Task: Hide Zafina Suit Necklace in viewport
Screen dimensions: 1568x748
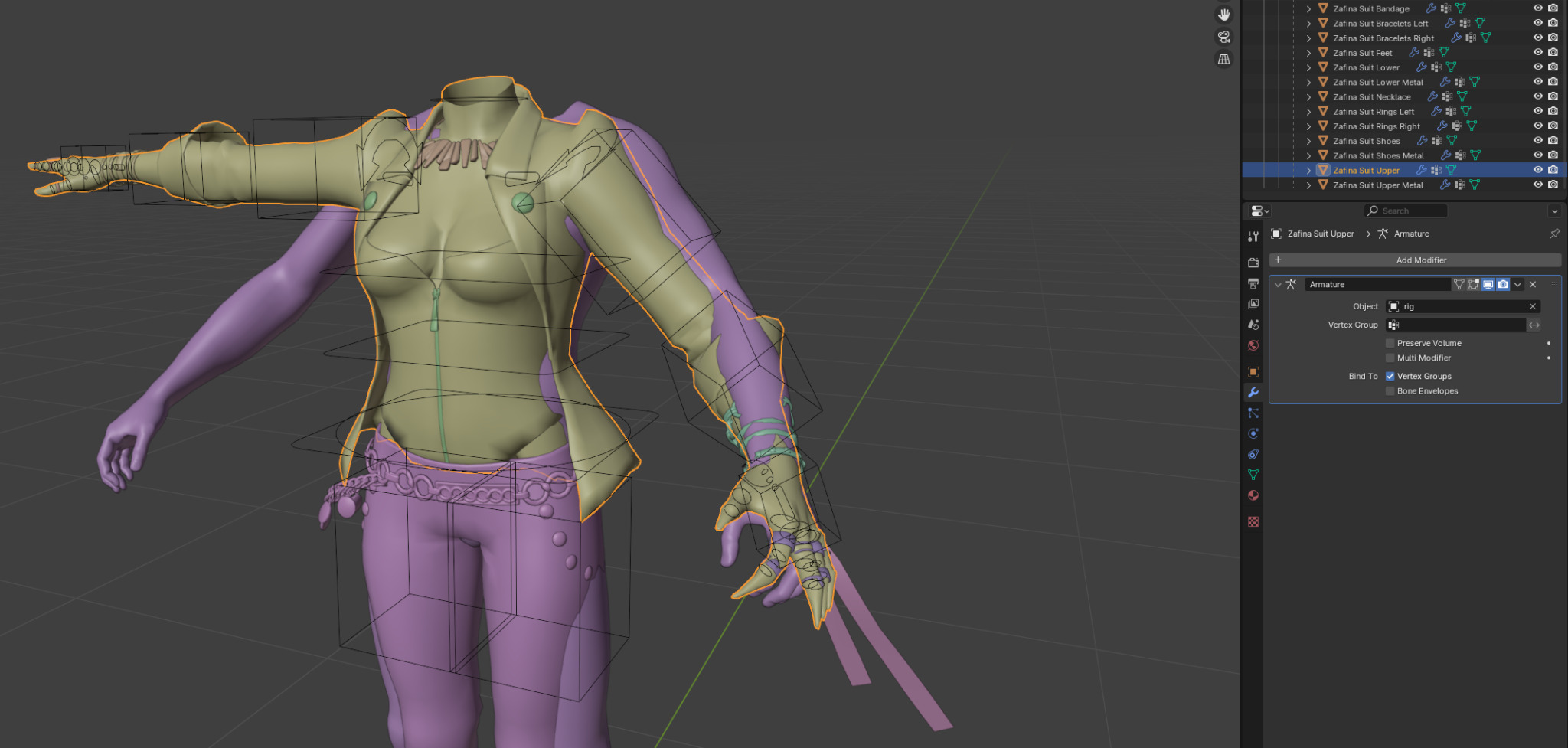Action: (x=1538, y=96)
